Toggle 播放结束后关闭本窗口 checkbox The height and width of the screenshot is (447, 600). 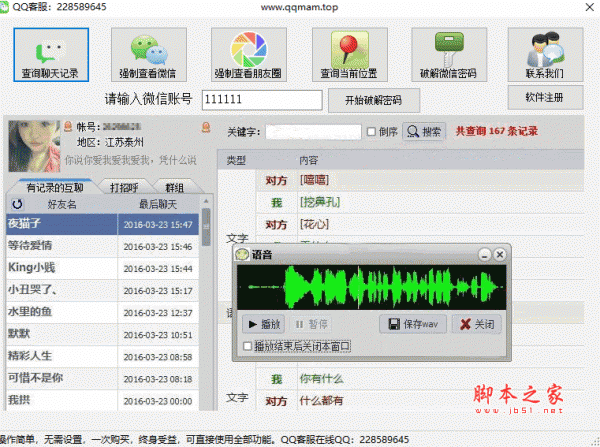(248, 346)
